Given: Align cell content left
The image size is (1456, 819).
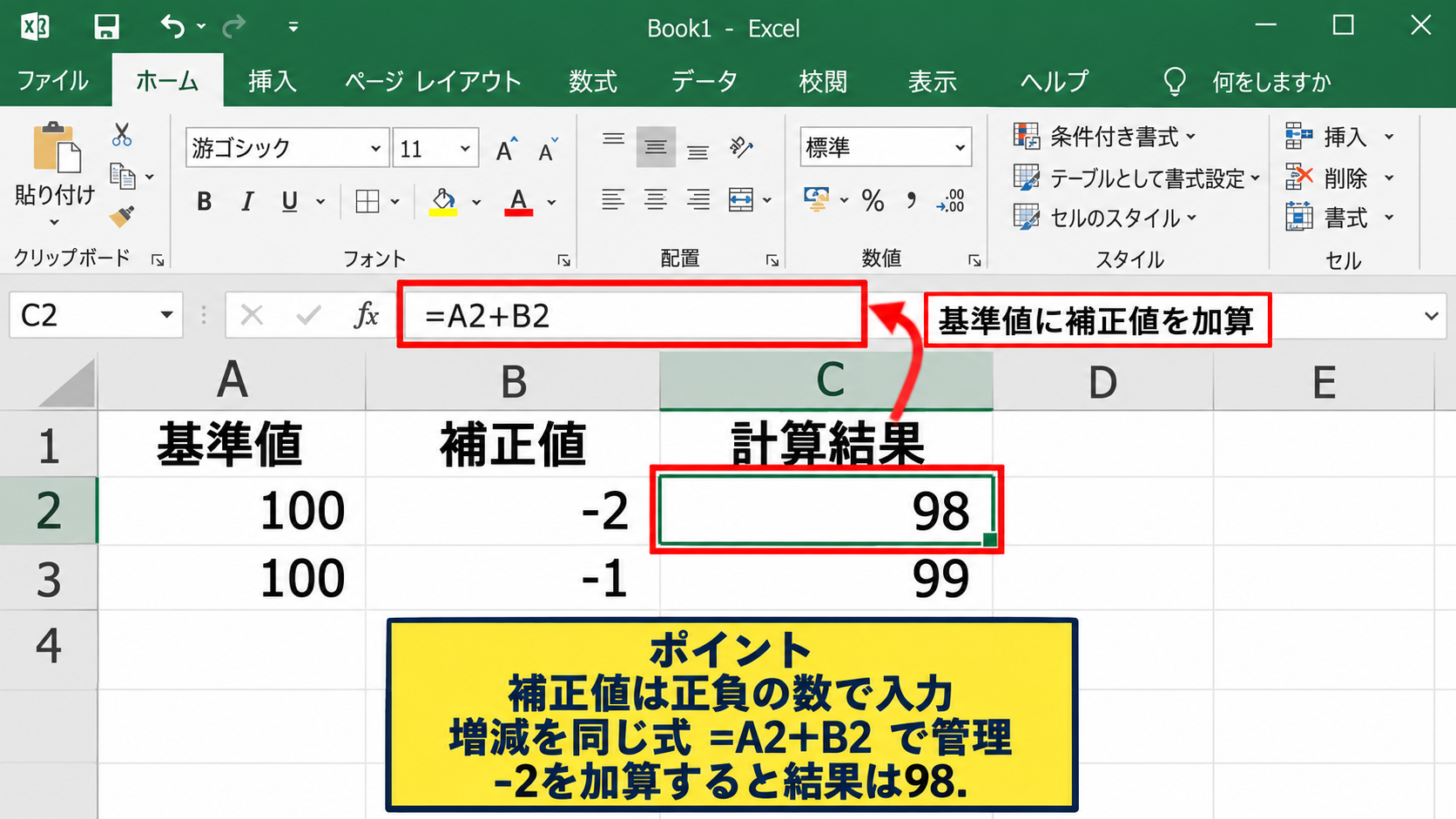Looking at the screenshot, I should (x=613, y=201).
